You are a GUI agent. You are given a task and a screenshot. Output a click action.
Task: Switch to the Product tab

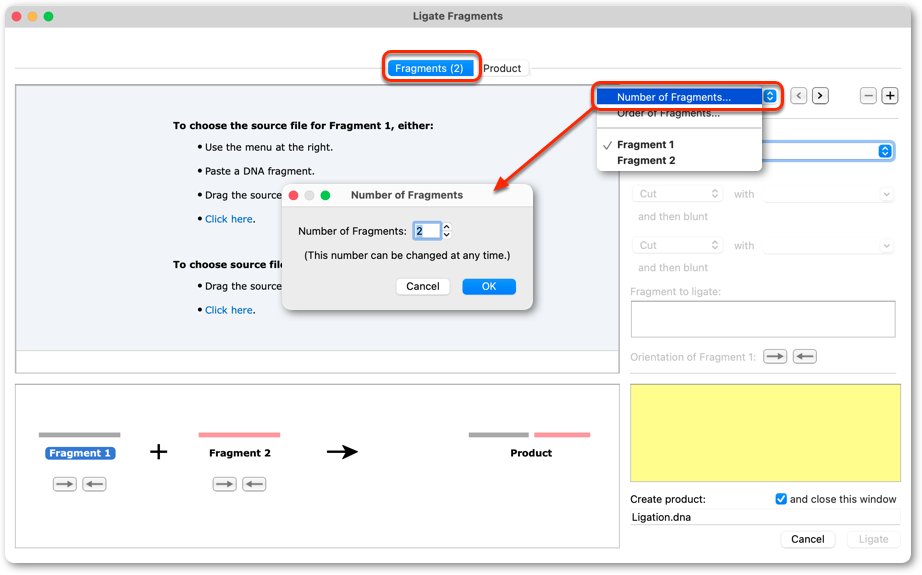pyautogui.click(x=502, y=68)
